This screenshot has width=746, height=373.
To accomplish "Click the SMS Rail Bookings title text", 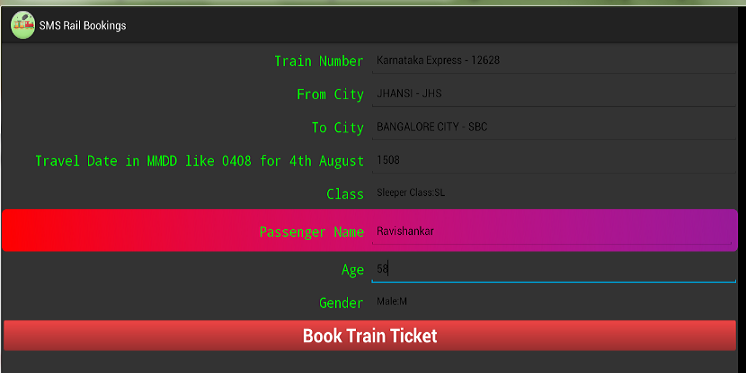I will pos(83,25).
